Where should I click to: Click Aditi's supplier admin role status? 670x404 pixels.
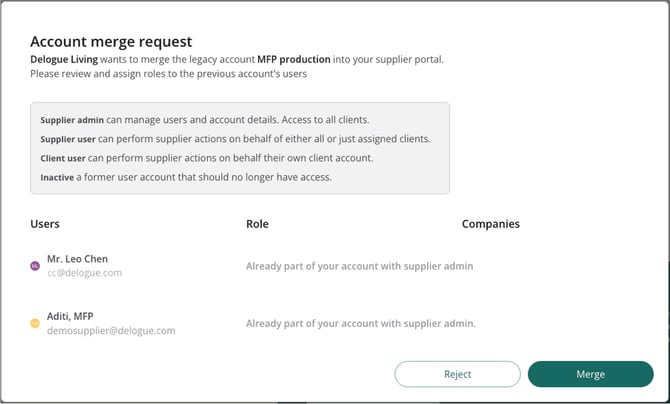pos(360,323)
